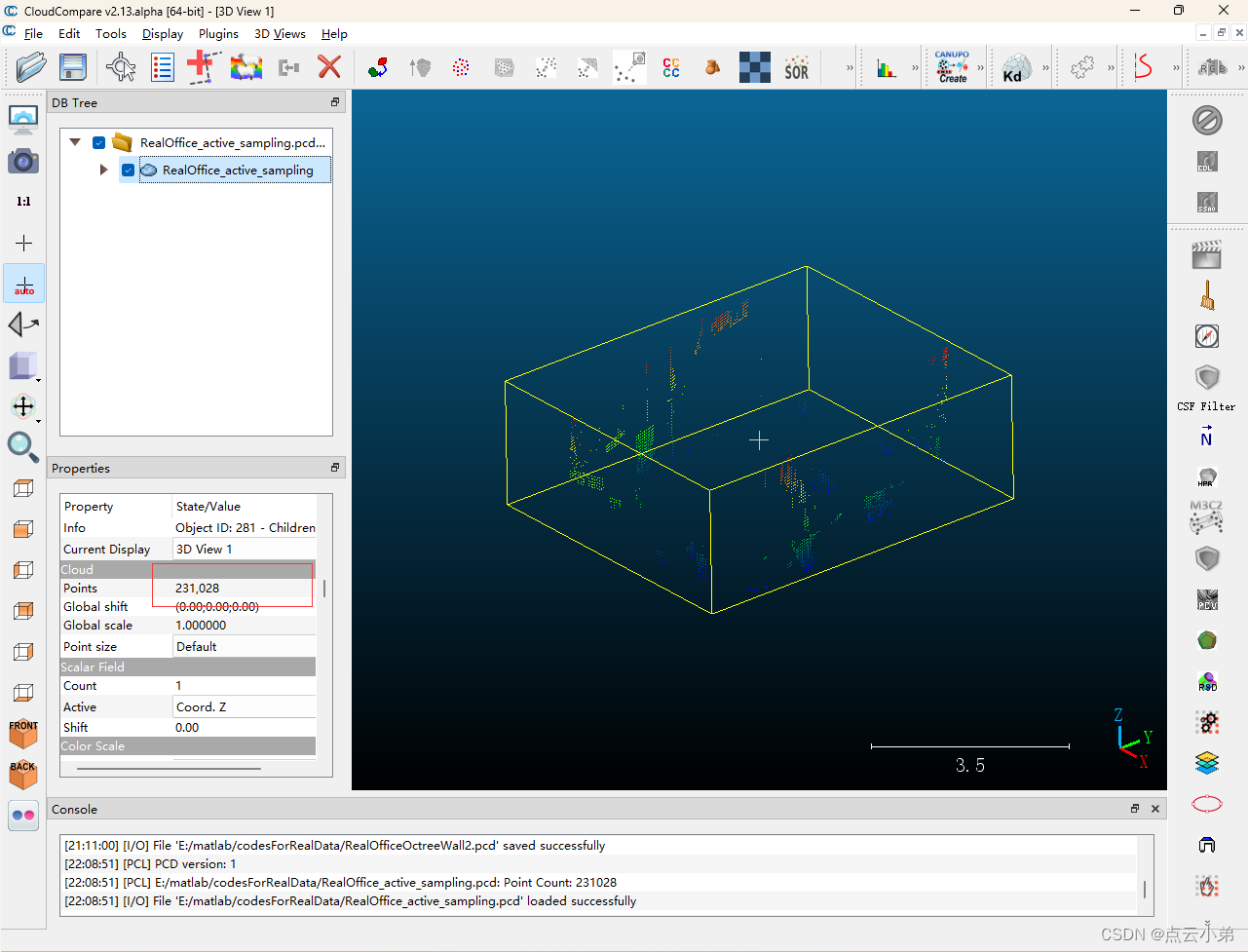Toggle checkbox for RealOffice_active_sampling.pcd folder
1248x952 pixels.
point(98,142)
